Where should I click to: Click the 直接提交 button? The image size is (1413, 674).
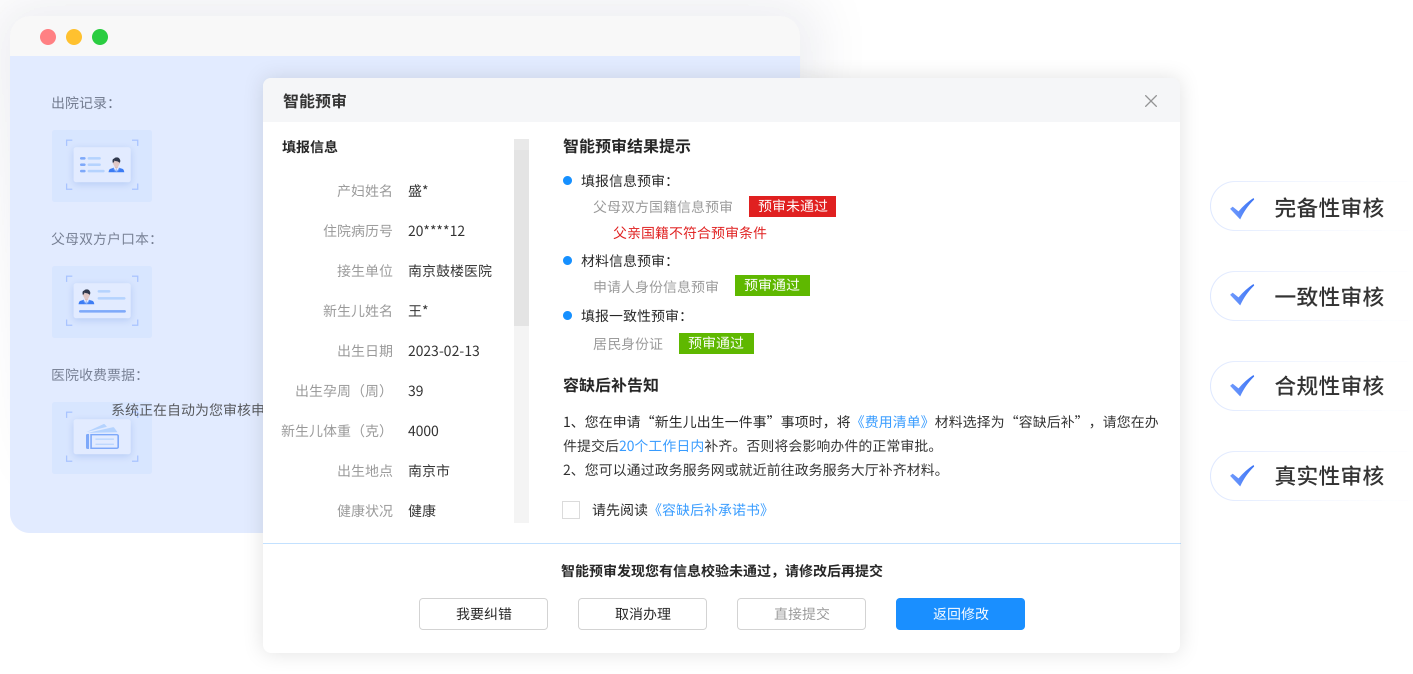[x=801, y=614]
